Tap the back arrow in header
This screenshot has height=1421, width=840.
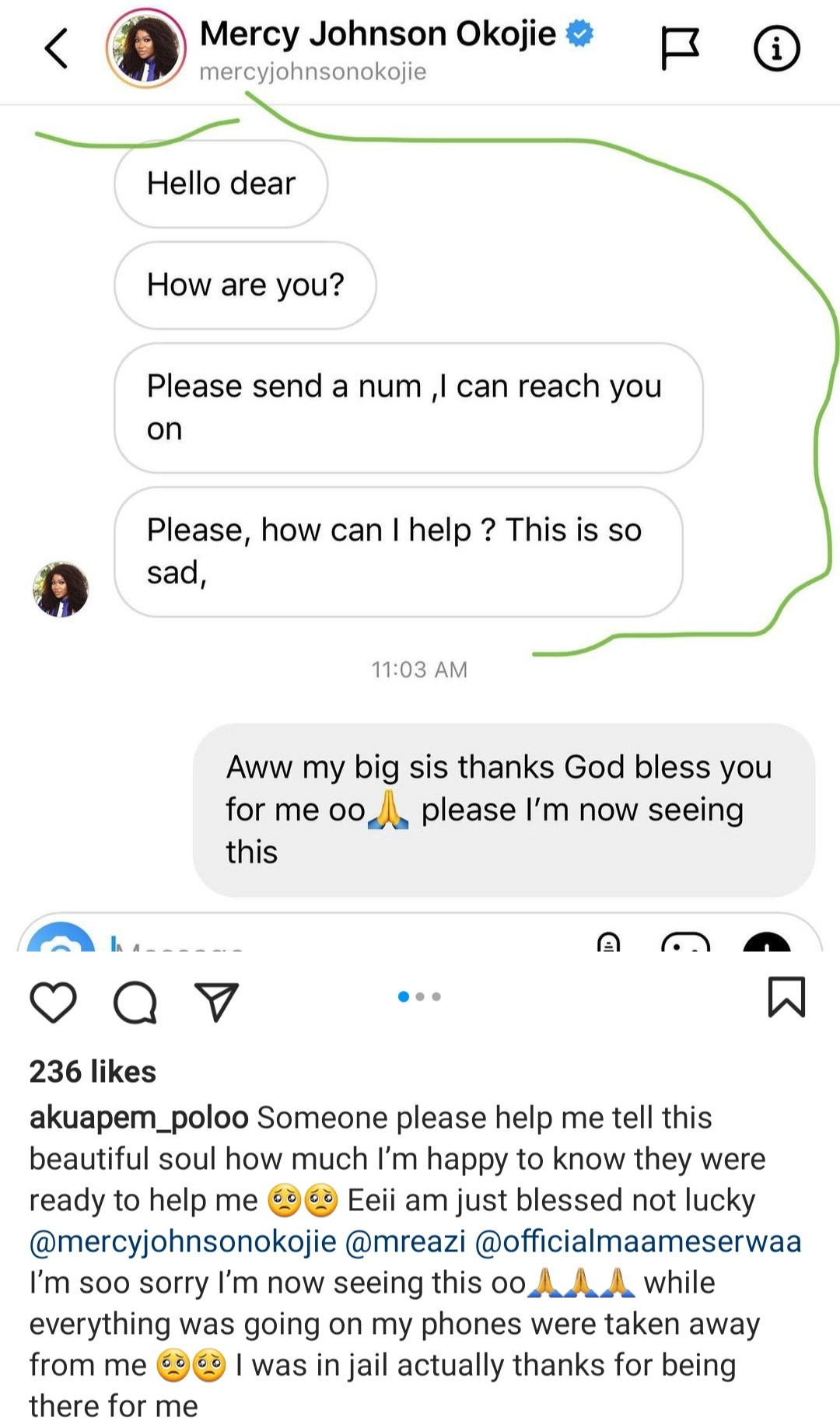tap(56, 48)
